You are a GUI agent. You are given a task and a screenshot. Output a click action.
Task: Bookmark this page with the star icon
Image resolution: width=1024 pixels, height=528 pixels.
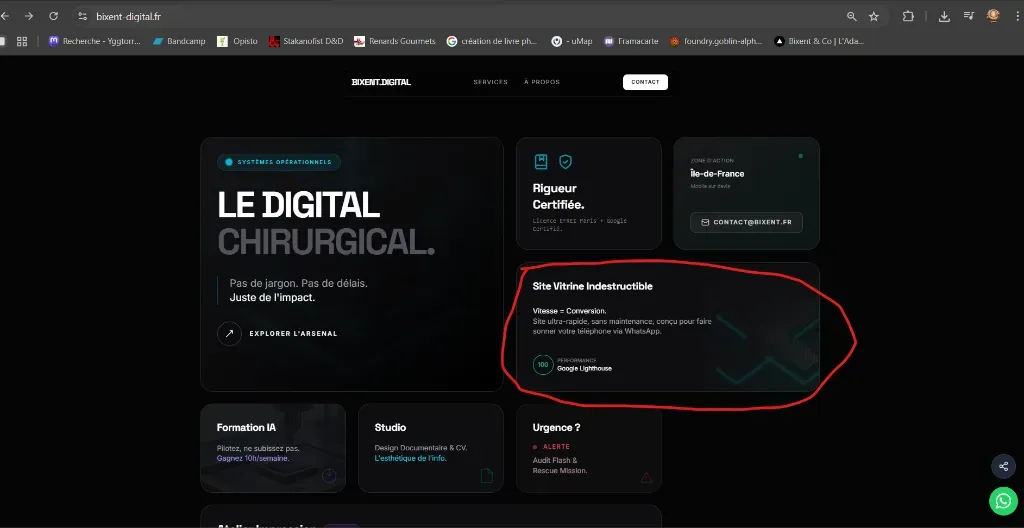874,16
